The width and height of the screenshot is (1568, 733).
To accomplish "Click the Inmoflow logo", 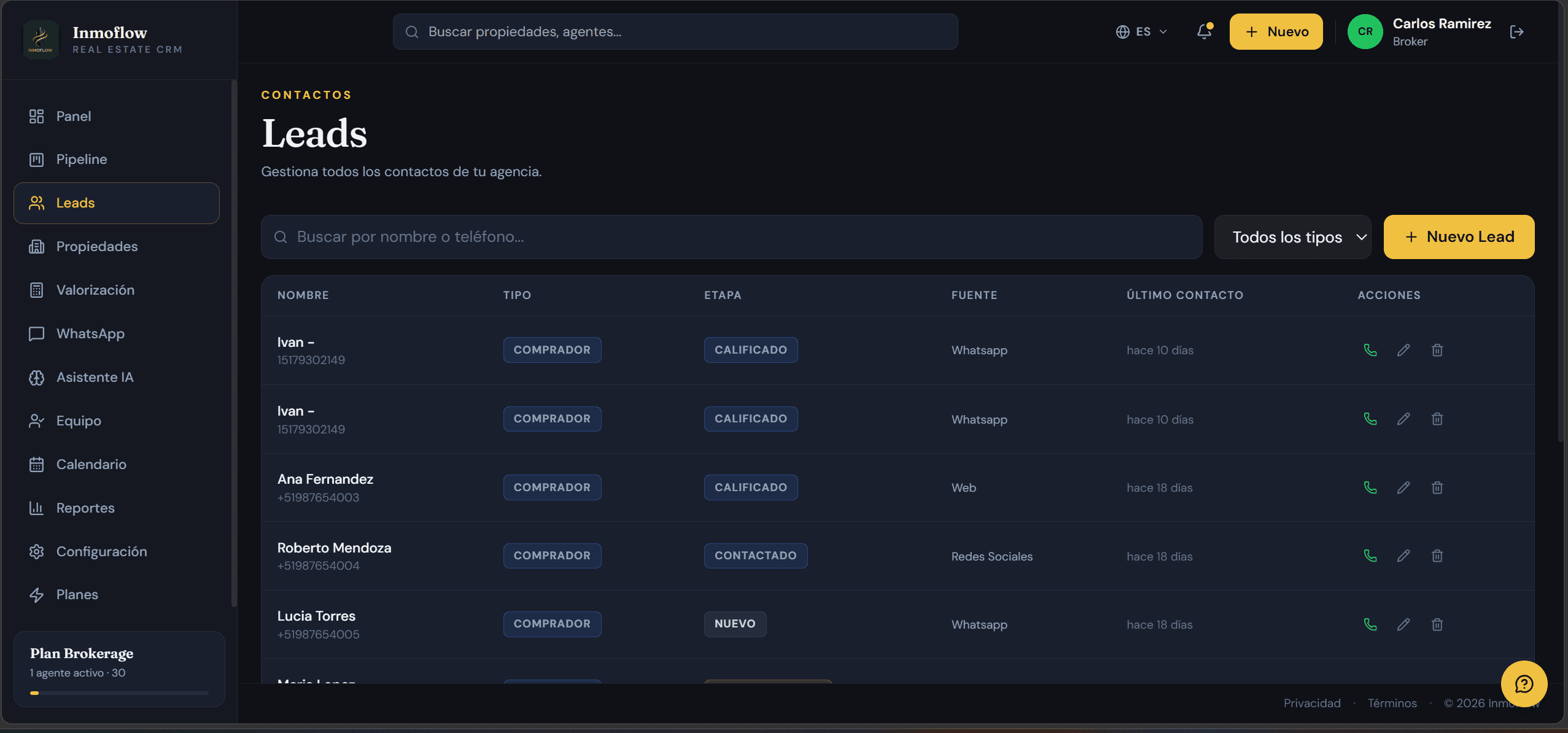I will tap(41, 39).
